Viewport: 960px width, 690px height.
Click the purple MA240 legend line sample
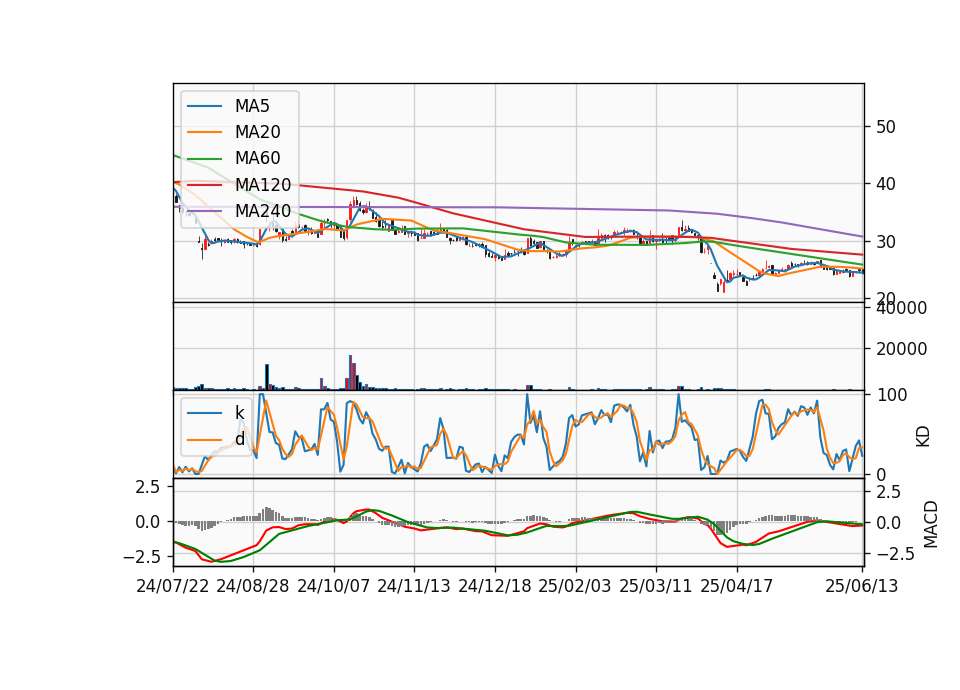204,211
